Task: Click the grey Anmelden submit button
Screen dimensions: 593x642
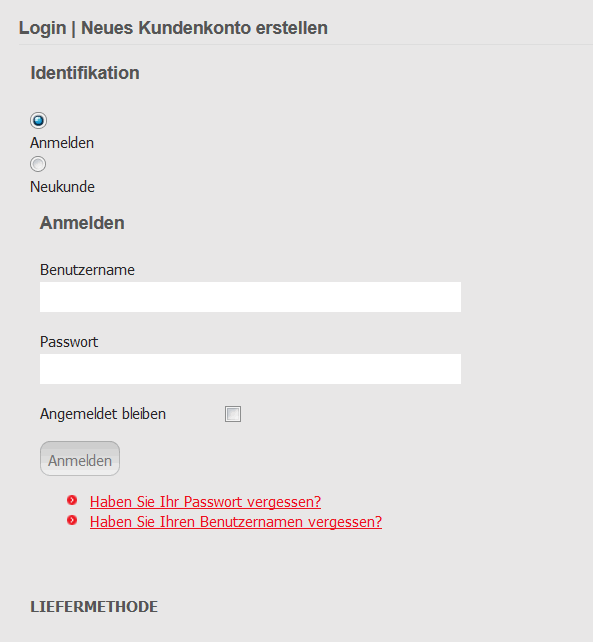Action: tap(80, 459)
